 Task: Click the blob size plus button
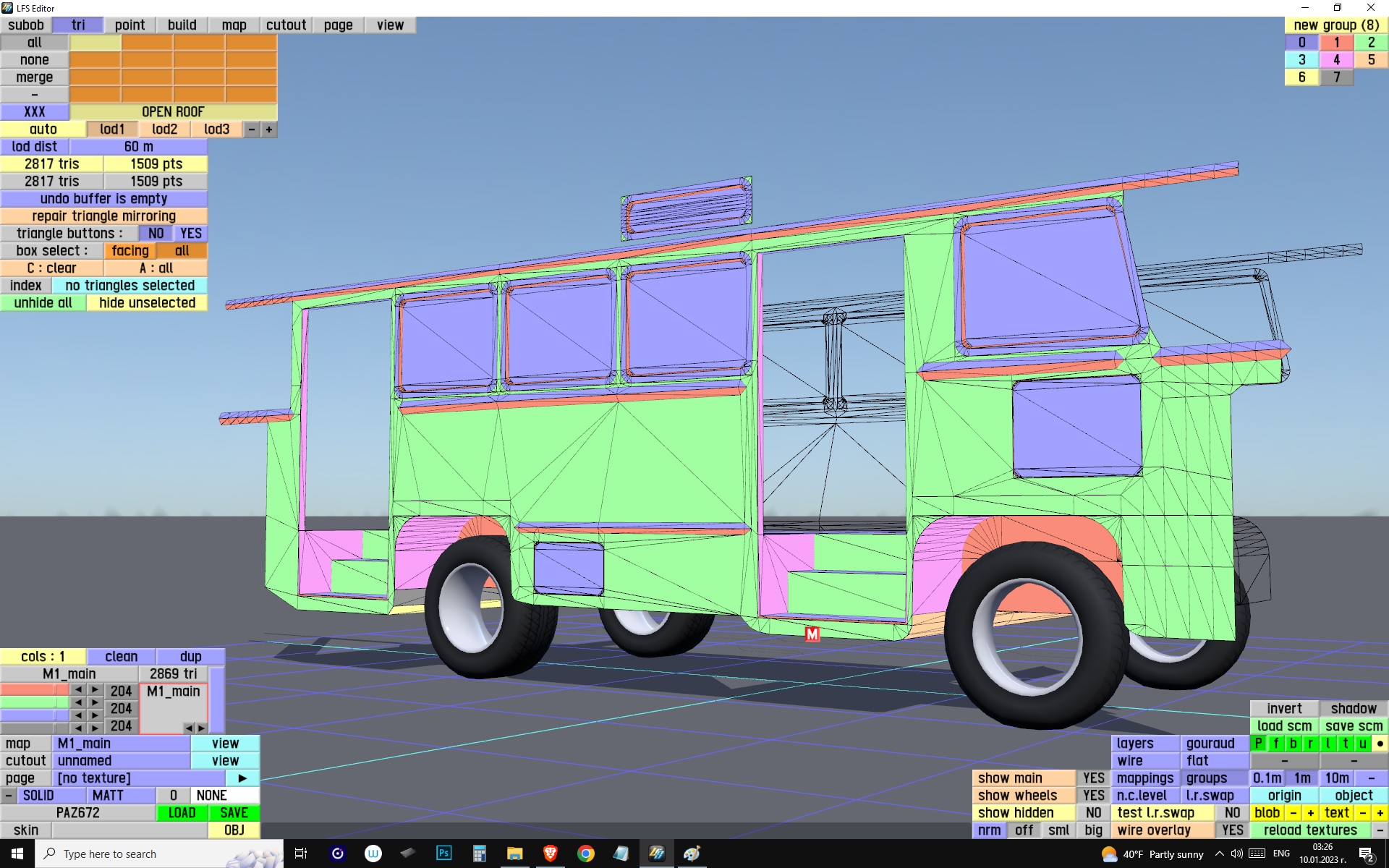click(x=1310, y=813)
